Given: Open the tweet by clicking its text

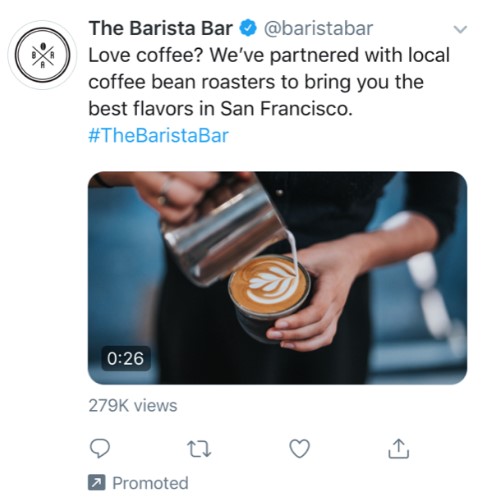Looking at the screenshot, I should 269,82.
